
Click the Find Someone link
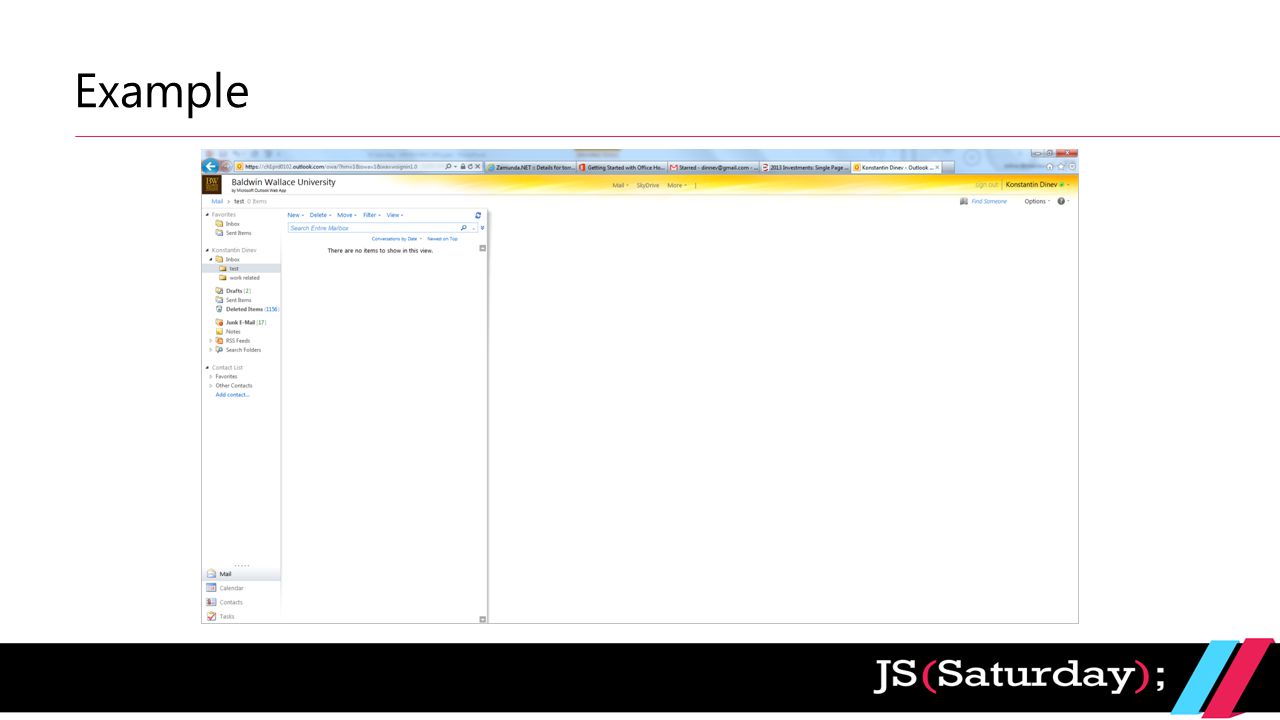(x=989, y=201)
